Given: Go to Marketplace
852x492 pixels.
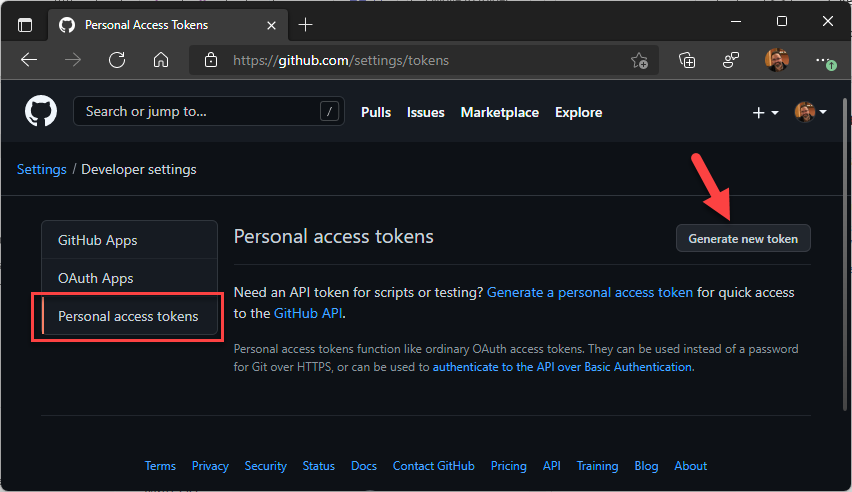Looking at the screenshot, I should point(499,113).
